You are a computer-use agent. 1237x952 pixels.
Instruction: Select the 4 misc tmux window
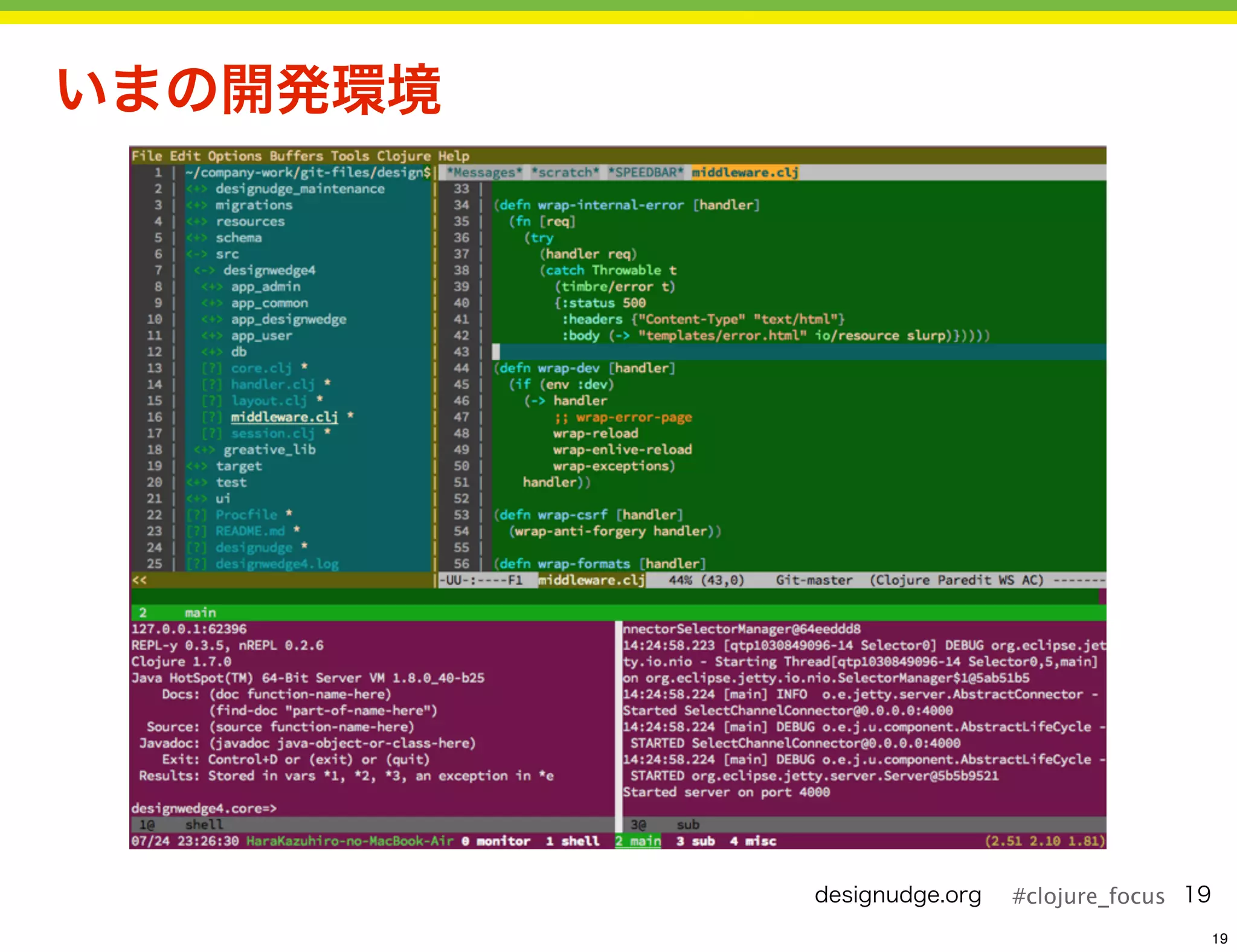coord(753,841)
